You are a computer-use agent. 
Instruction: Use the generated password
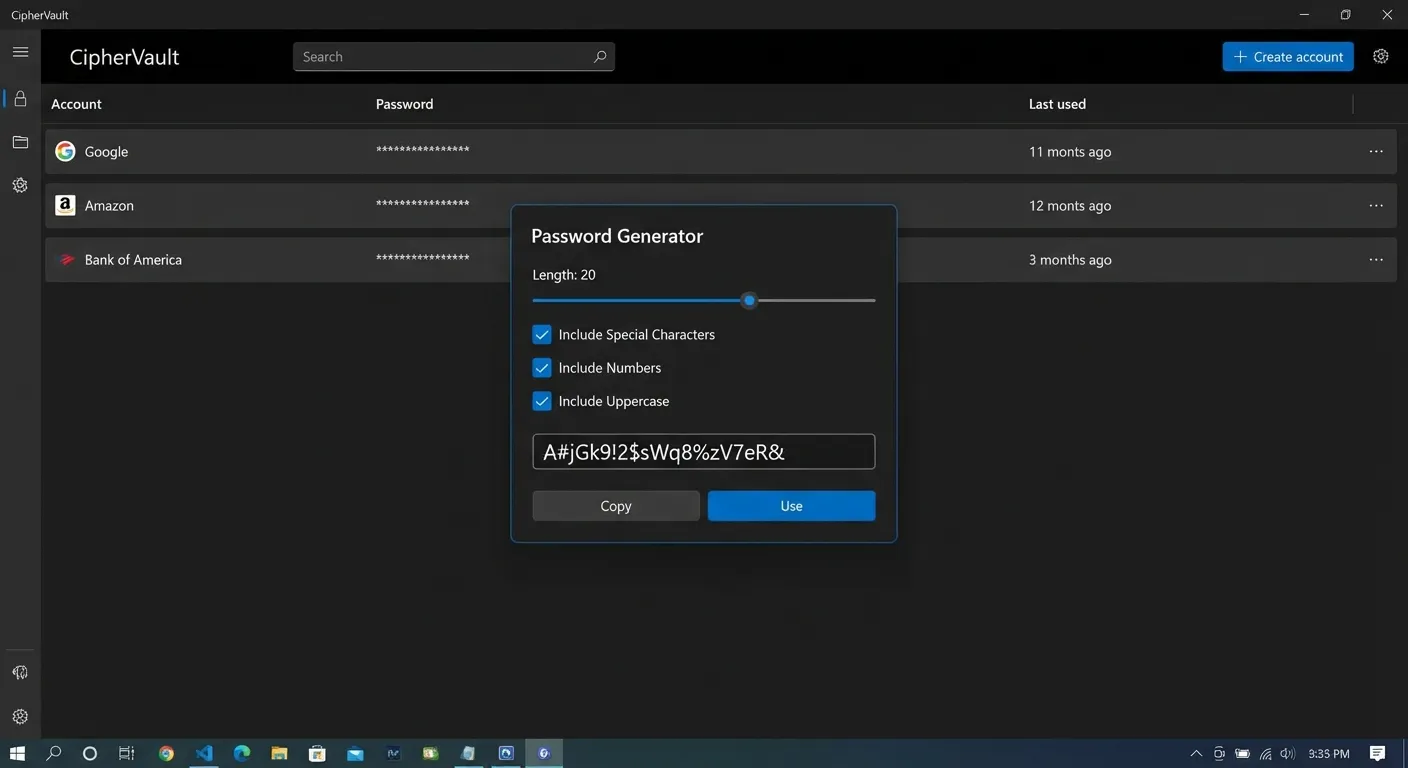pyautogui.click(x=790, y=505)
